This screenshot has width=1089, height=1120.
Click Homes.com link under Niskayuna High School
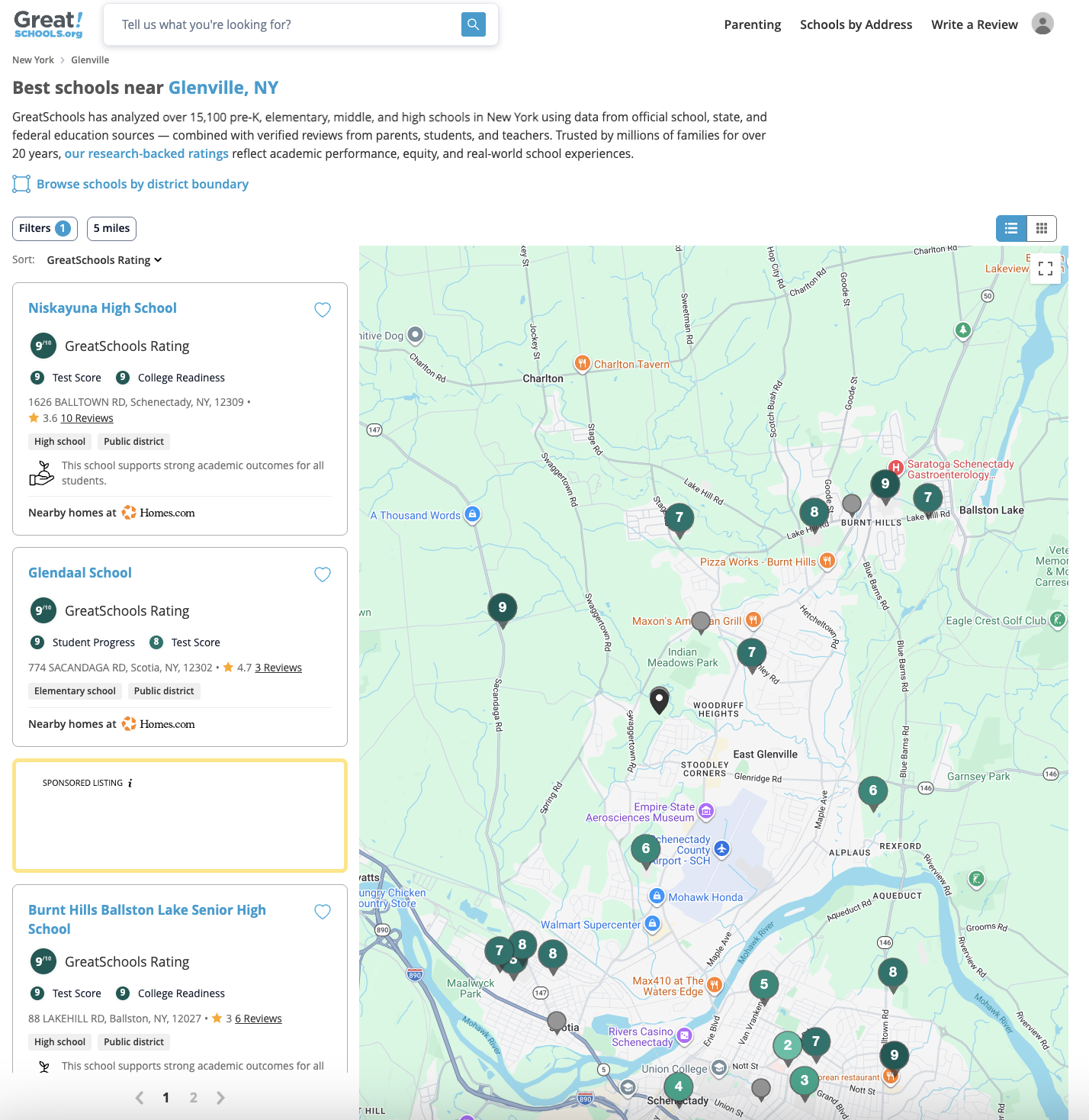[159, 513]
